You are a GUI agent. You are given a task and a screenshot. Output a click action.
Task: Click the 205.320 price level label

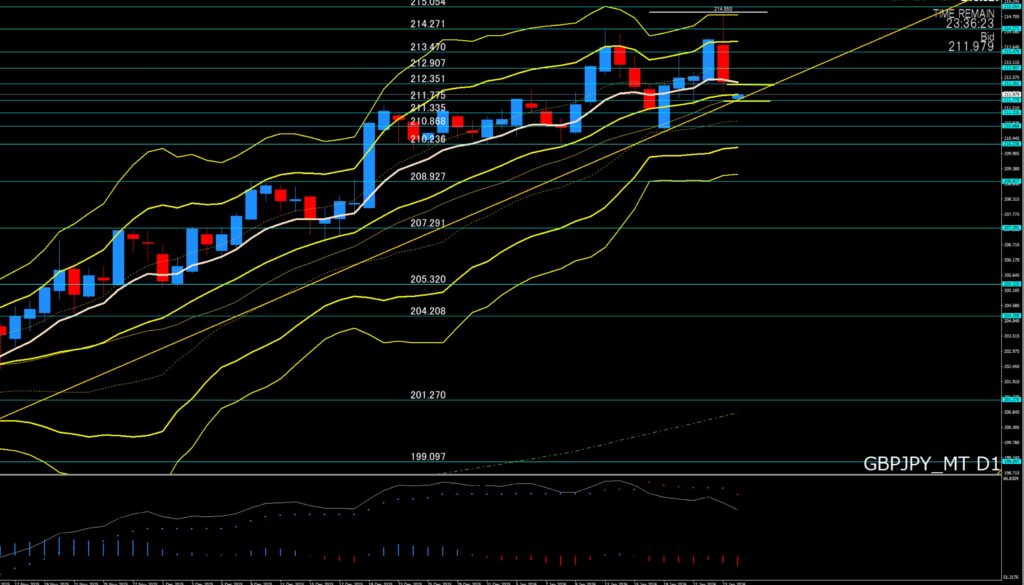coord(428,279)
